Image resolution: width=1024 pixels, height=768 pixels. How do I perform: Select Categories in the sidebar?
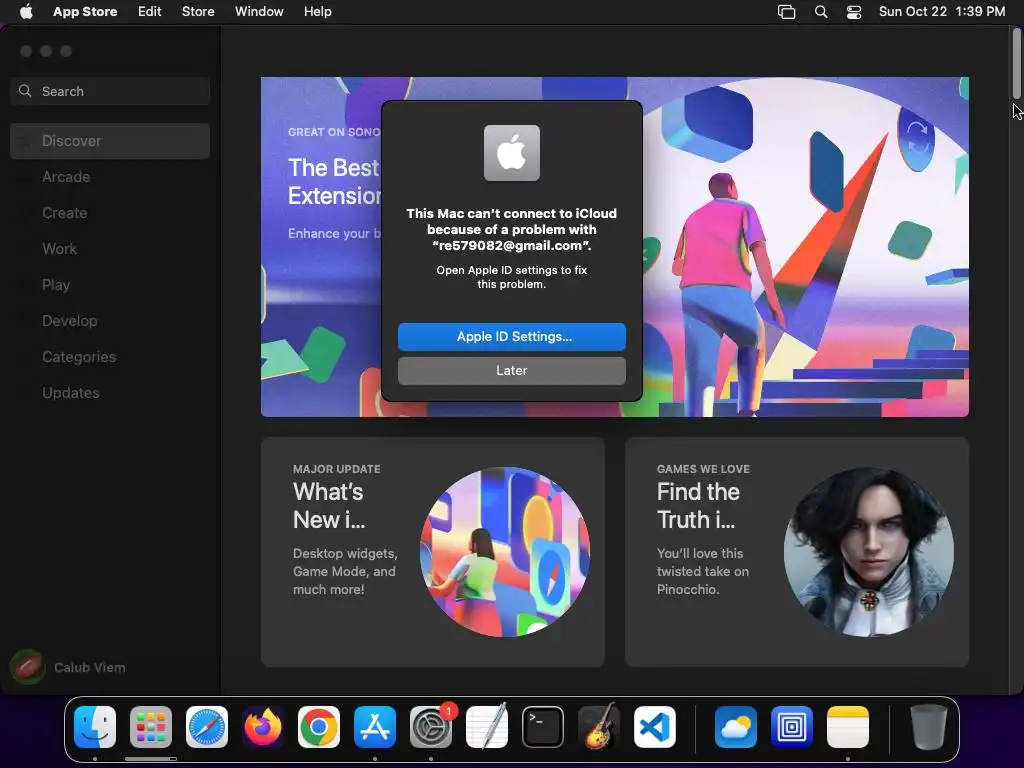(x=110, y=357)
